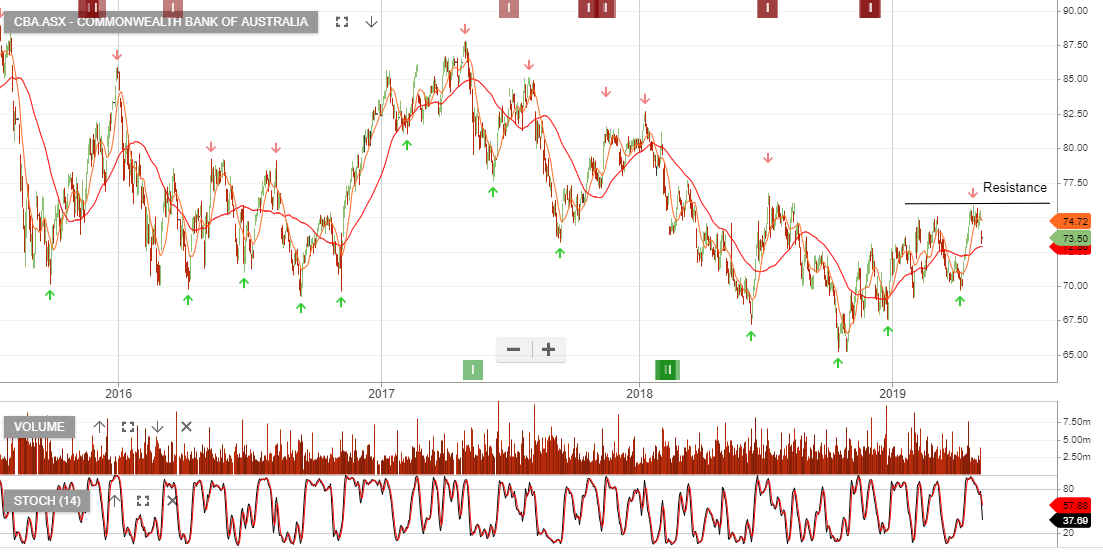
Task: Click the 2018 year label on time axis
Action: click(639, 392)
